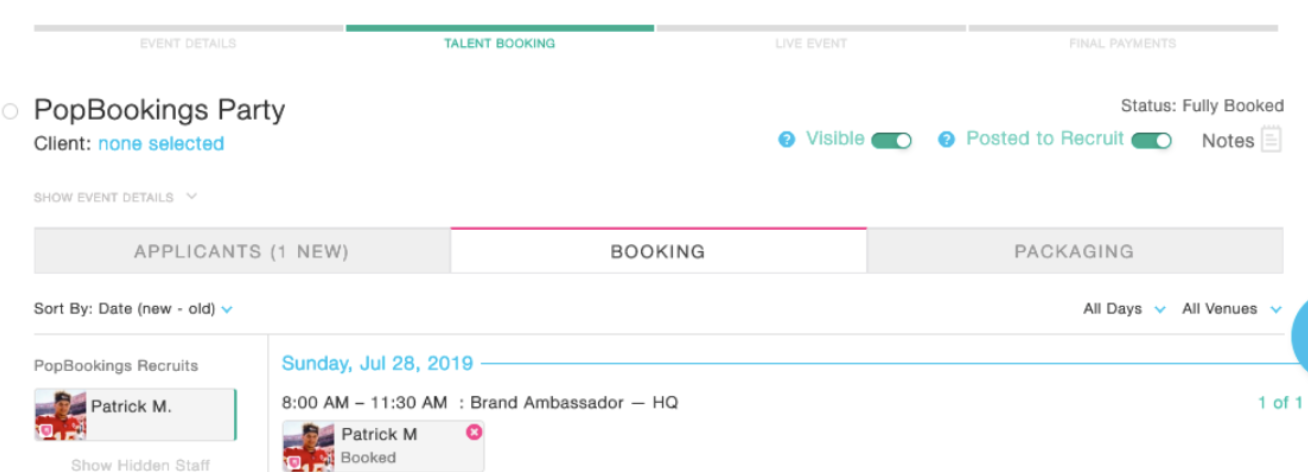Viewport: 1308px width, 472px height.
Task: Click booked Patrick M photo in shift
Action: click(x=308, y=446)
